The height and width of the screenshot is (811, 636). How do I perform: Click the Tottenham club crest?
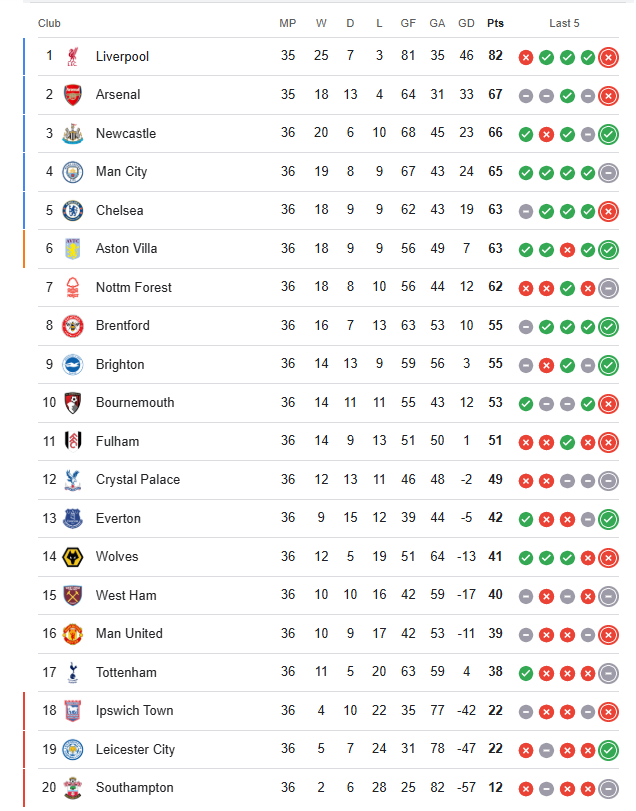click(x=73, y=672)
